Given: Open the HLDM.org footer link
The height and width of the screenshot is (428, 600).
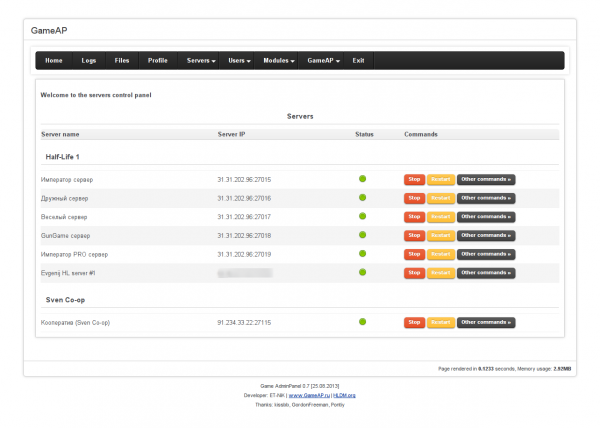Looking at the screenshot, I should 344,395.
